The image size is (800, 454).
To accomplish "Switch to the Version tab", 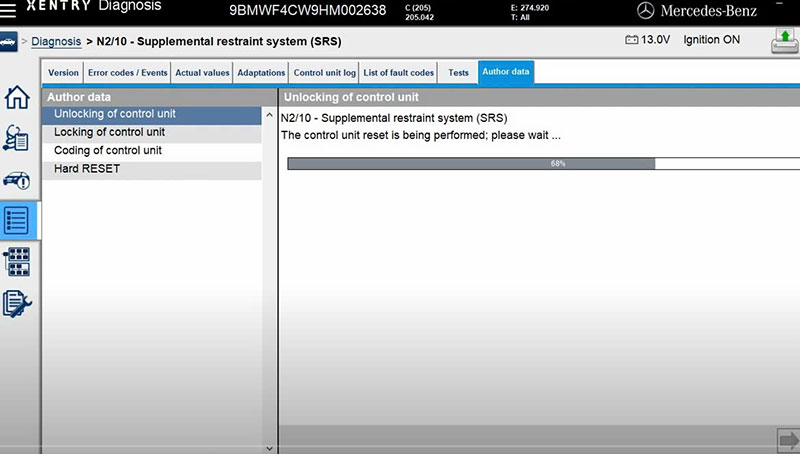I will pos(63,73).
